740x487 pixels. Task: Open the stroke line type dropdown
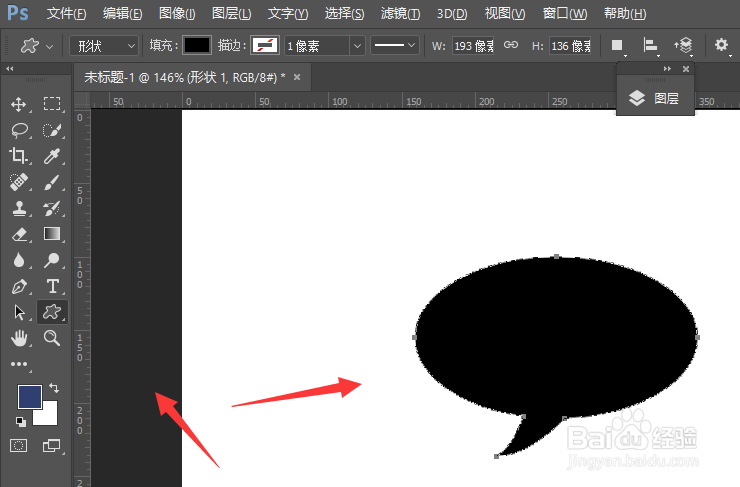(x=395, y=45)
